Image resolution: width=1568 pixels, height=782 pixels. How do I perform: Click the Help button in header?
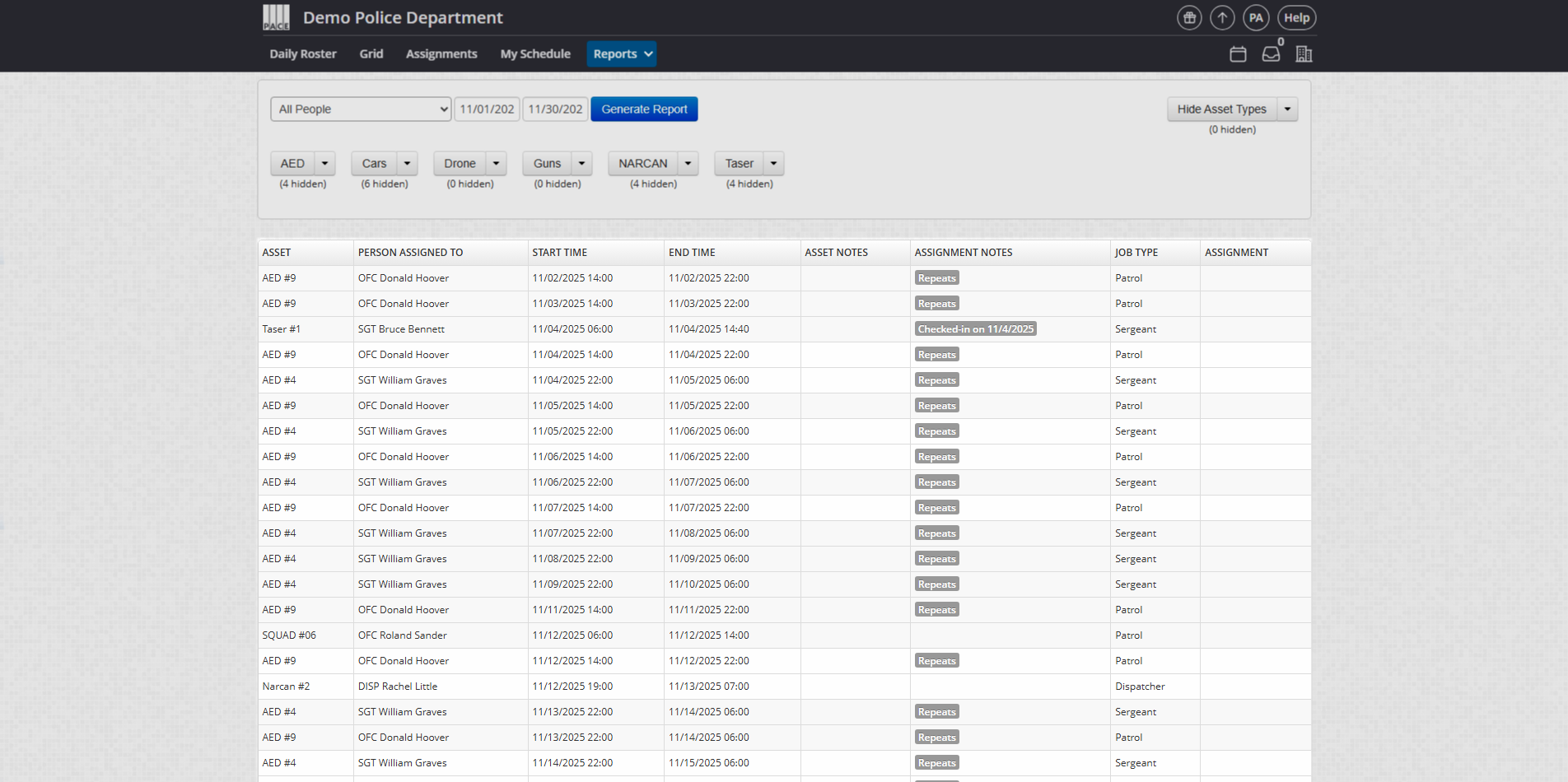coord(1296,18)
